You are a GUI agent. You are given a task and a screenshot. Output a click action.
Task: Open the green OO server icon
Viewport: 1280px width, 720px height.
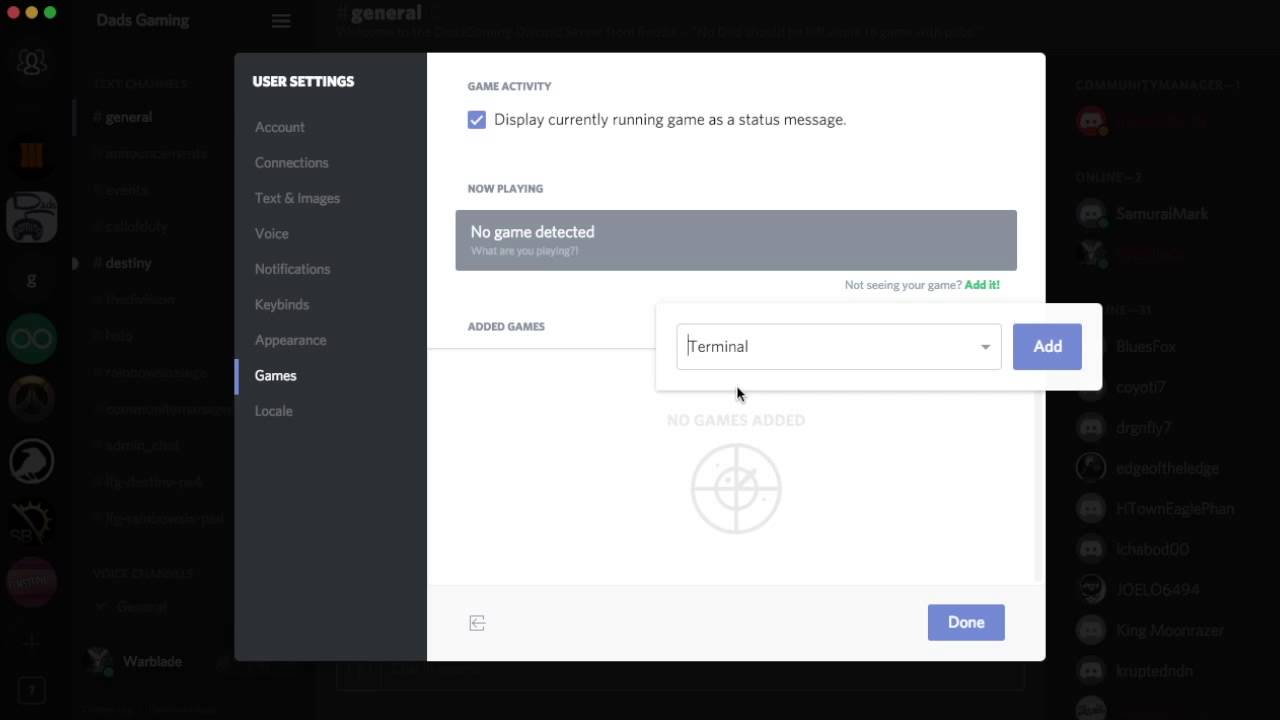point(32,340)
